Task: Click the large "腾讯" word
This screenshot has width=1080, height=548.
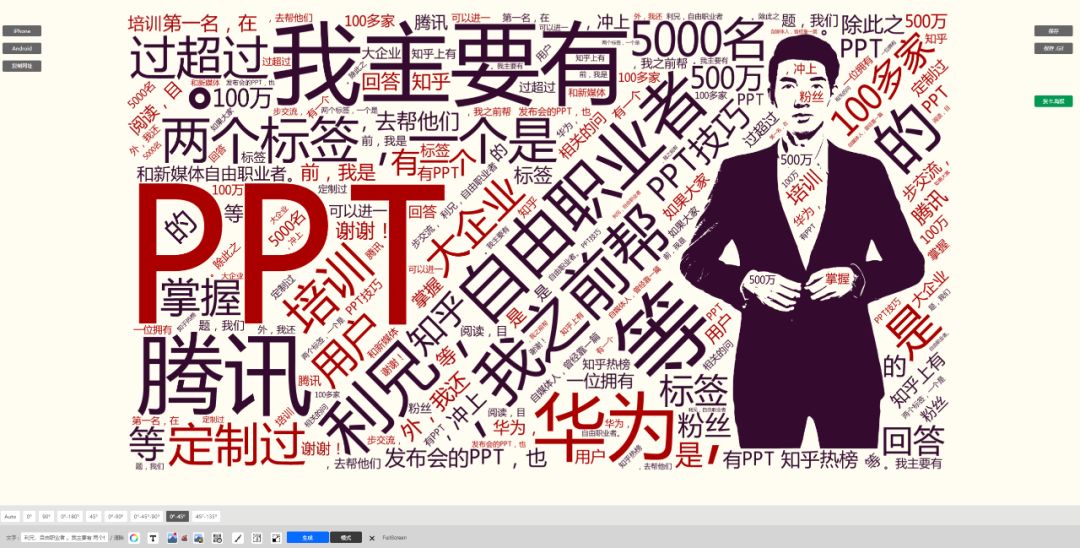Action: click(222, 374)
